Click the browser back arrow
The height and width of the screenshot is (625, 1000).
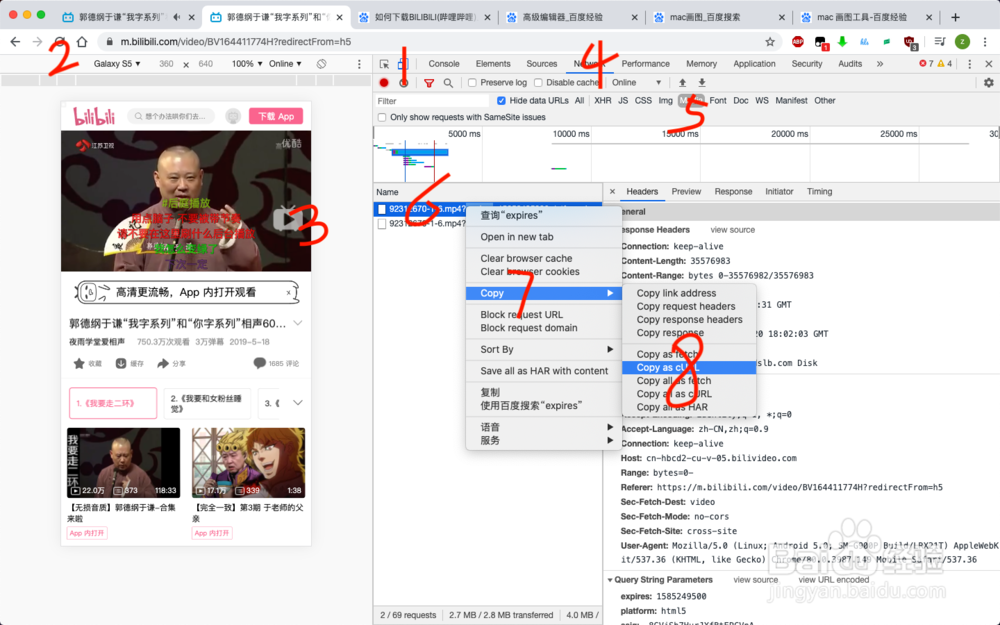coord(15,42)
